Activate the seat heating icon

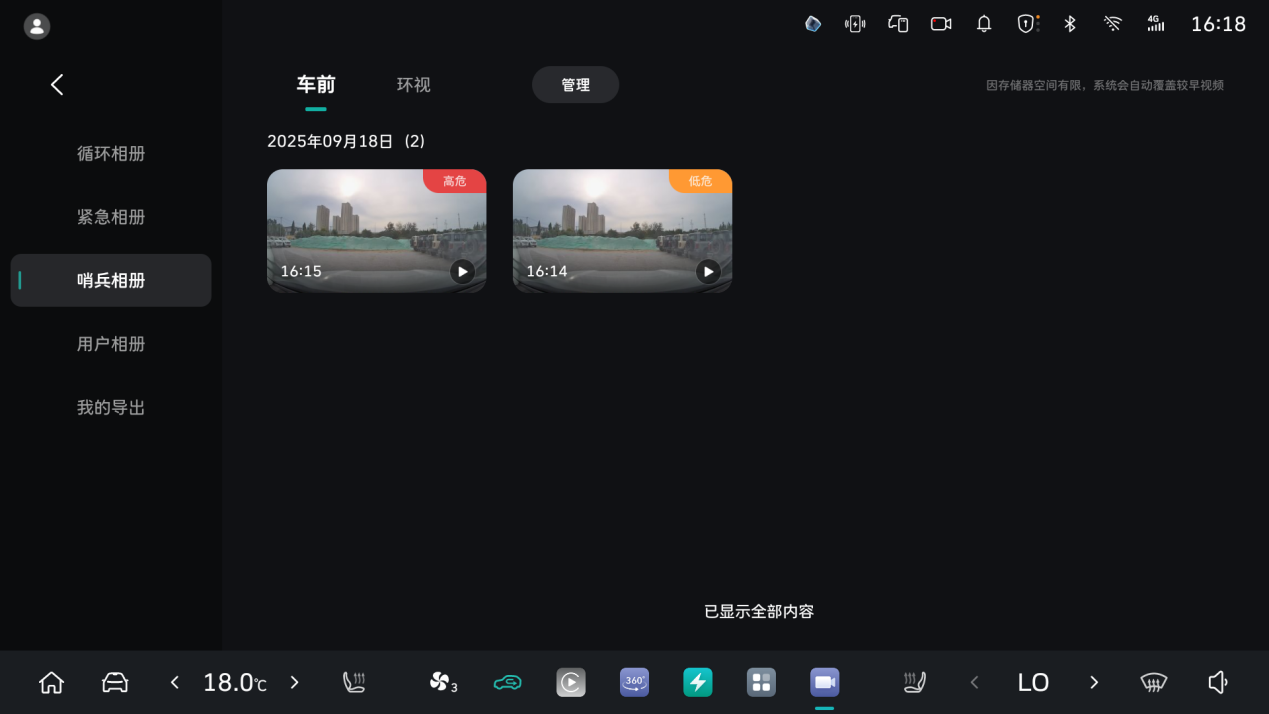(354, 682)
